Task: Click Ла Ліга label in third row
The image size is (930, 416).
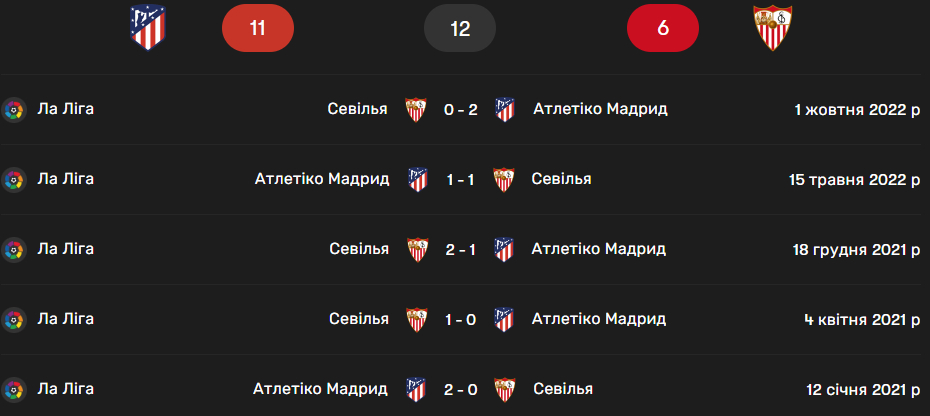Action: click(x=65, y=249)
